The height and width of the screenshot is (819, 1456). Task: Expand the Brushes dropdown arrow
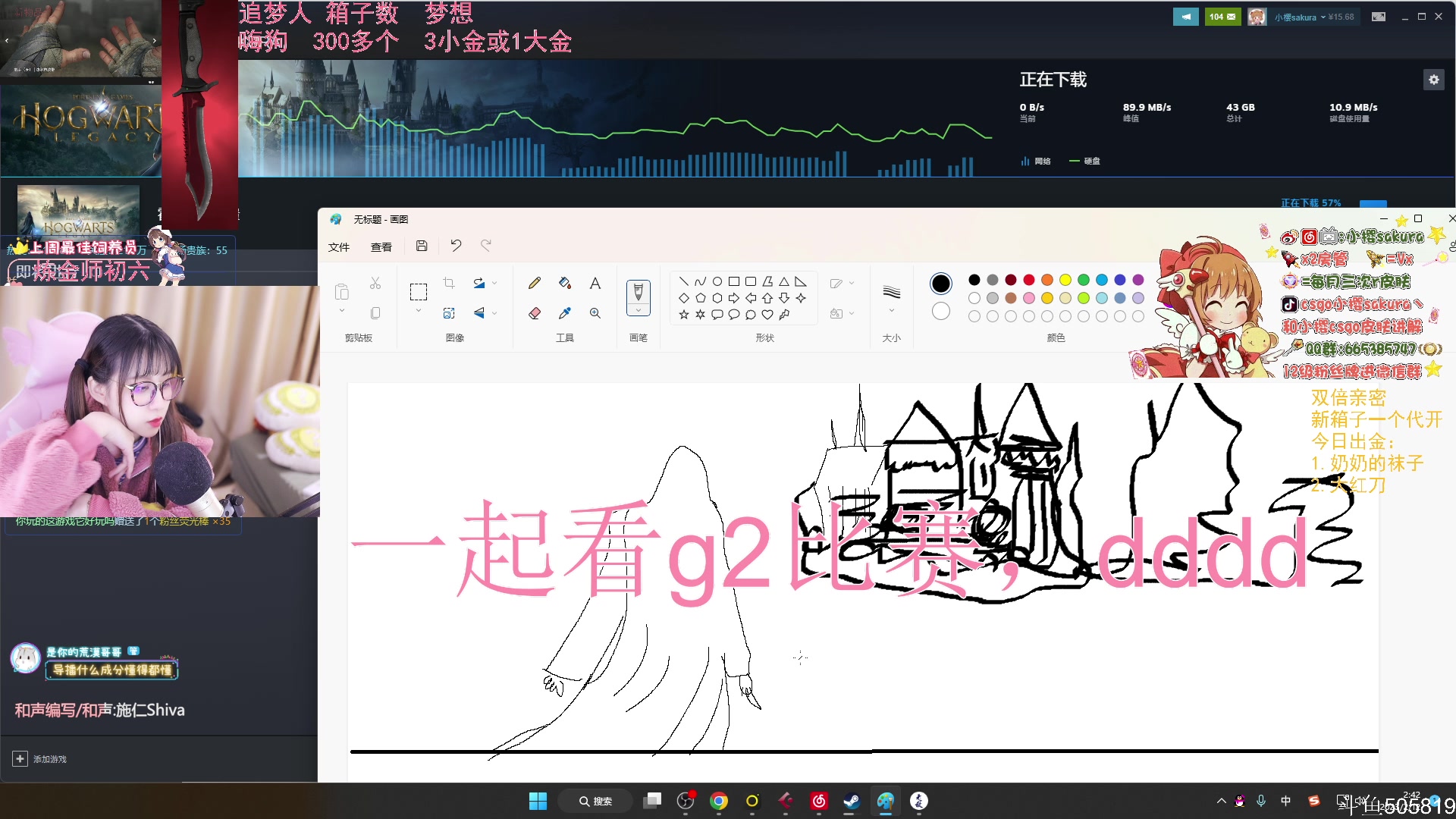click(x=639, y=310)
